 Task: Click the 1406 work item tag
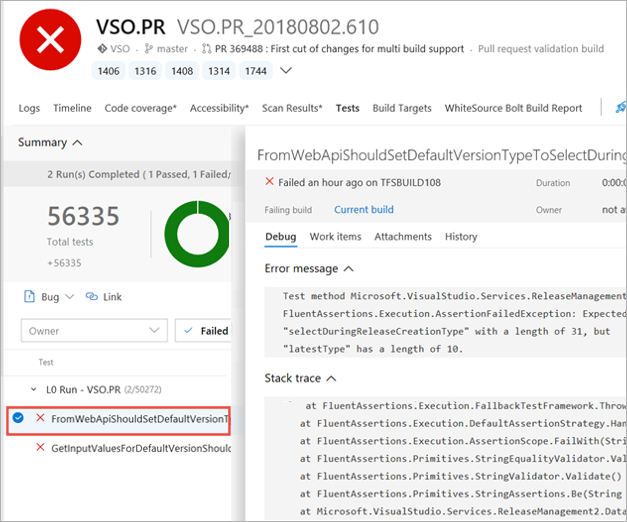(106, 70)
